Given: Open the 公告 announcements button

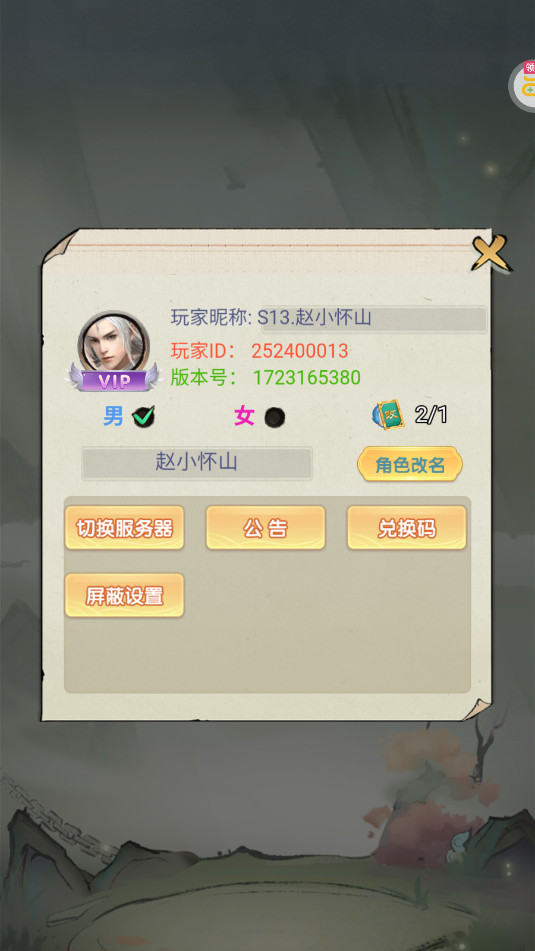Looking at the screenshot, I should 266,528.
